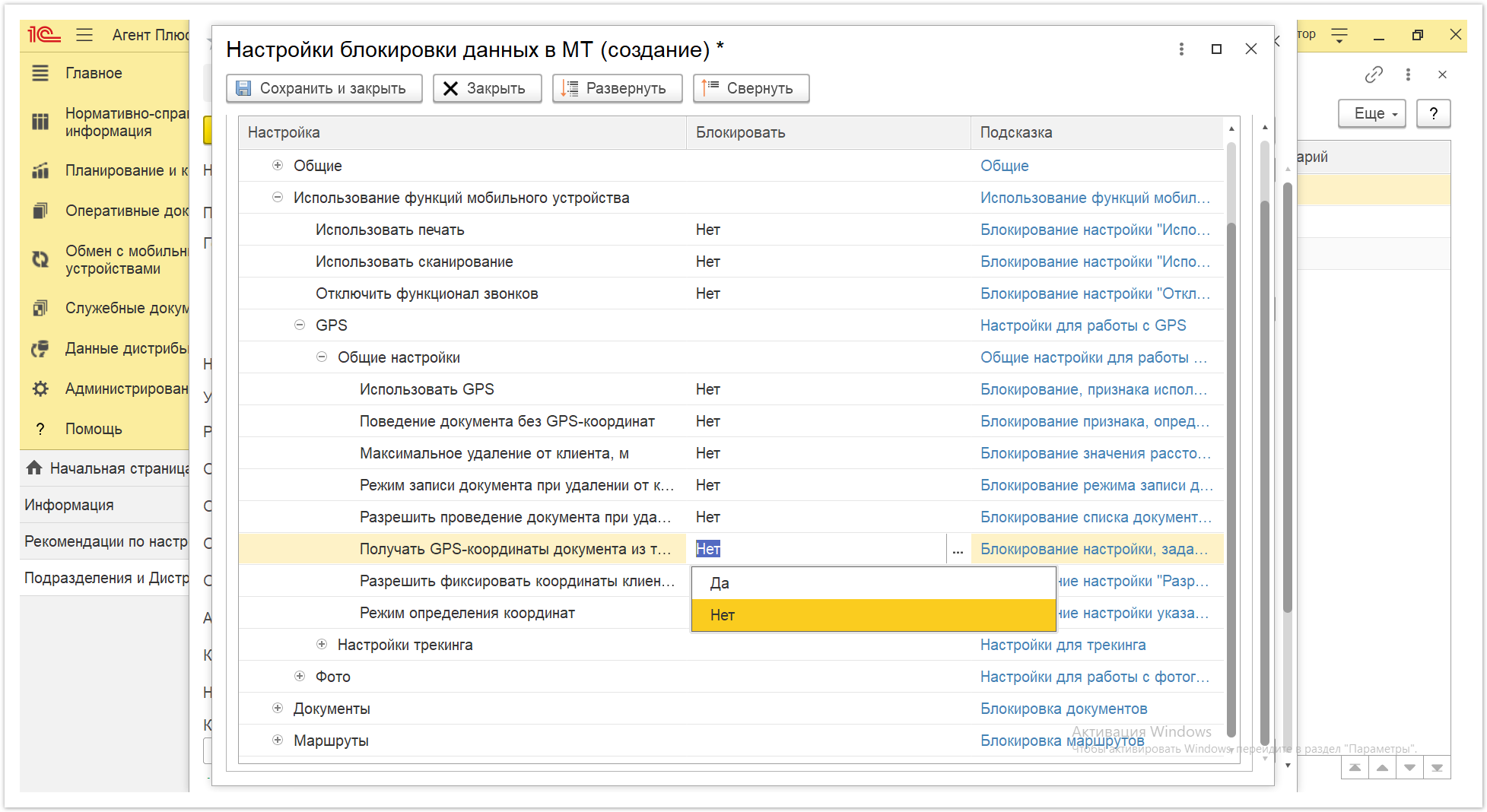Open the hamburger main menu icon
The height and width of the screenshot is (812, 1487).
84,35
